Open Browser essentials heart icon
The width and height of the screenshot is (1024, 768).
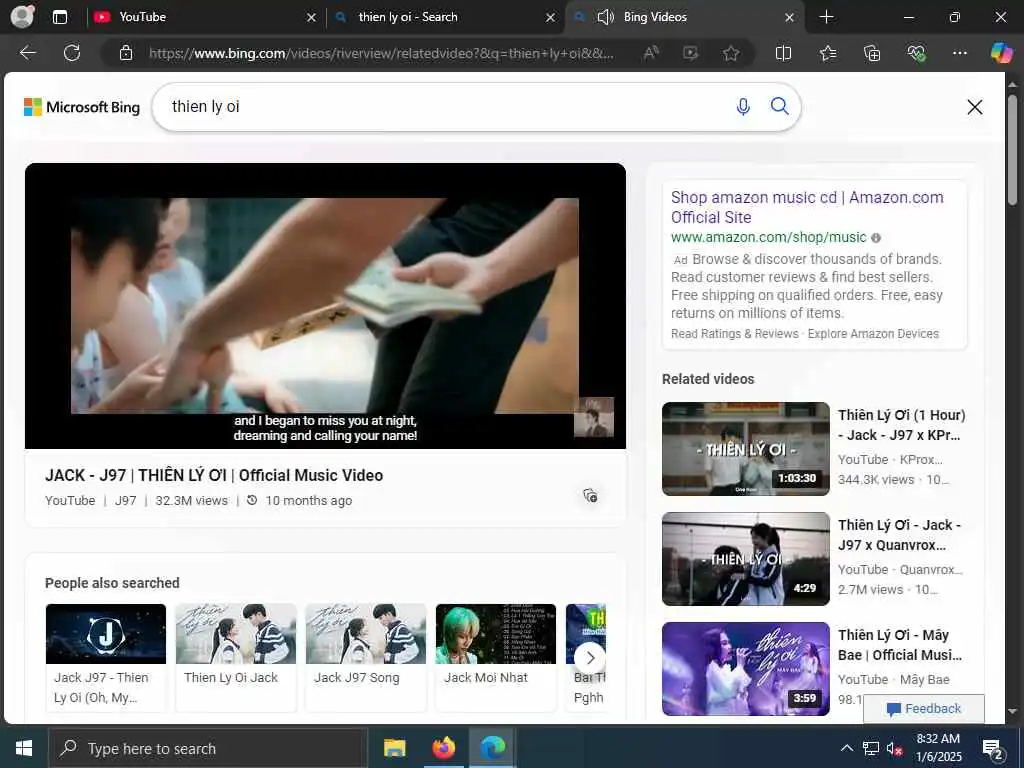pos(916,53)
